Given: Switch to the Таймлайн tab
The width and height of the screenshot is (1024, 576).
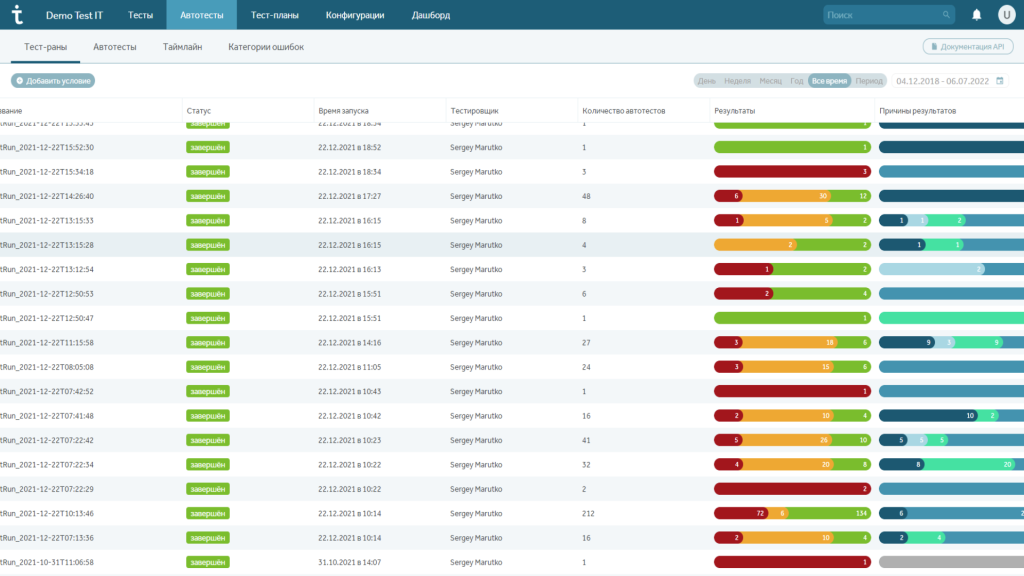Looking at the screenshot, I should point(183,47).
